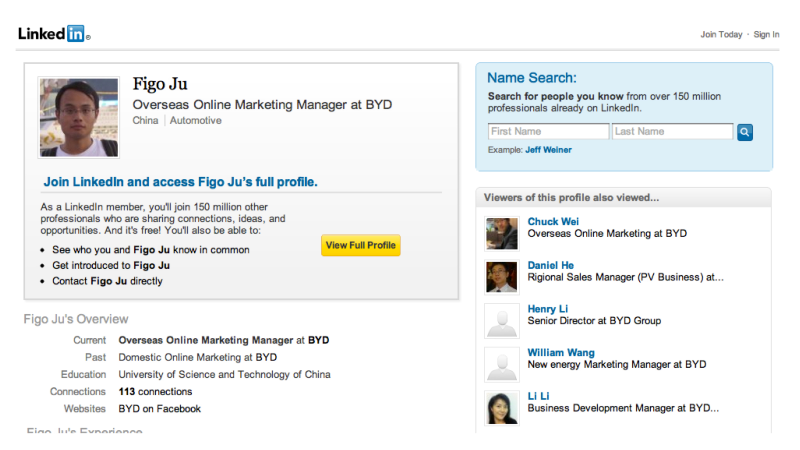800x450 pixels.
Task: Click New energy Marketing Manager at BYD text
Action: [x=617, y=364]
